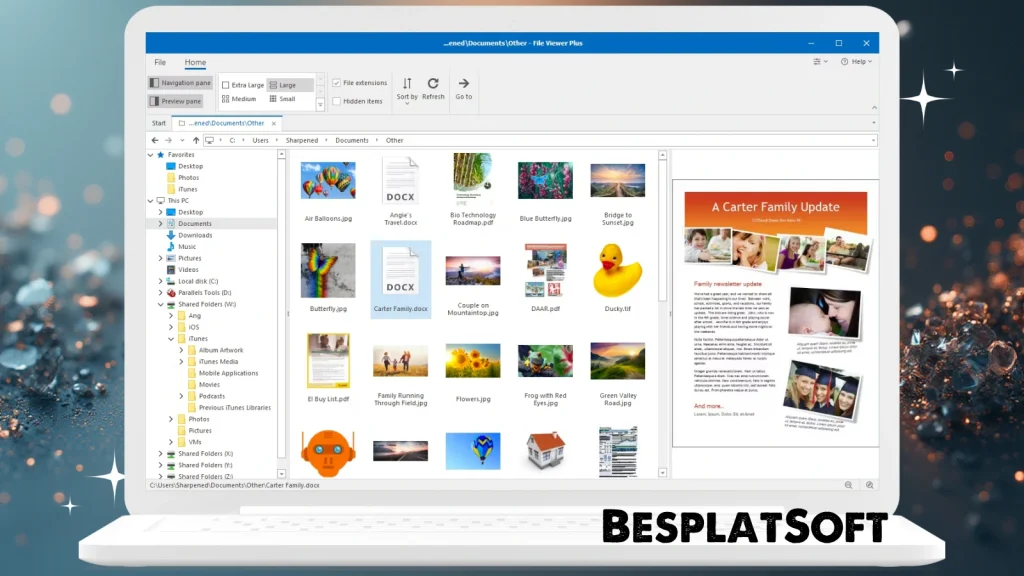
Task: Open the settings icon next to Help
Action: (x=817, y=62)
